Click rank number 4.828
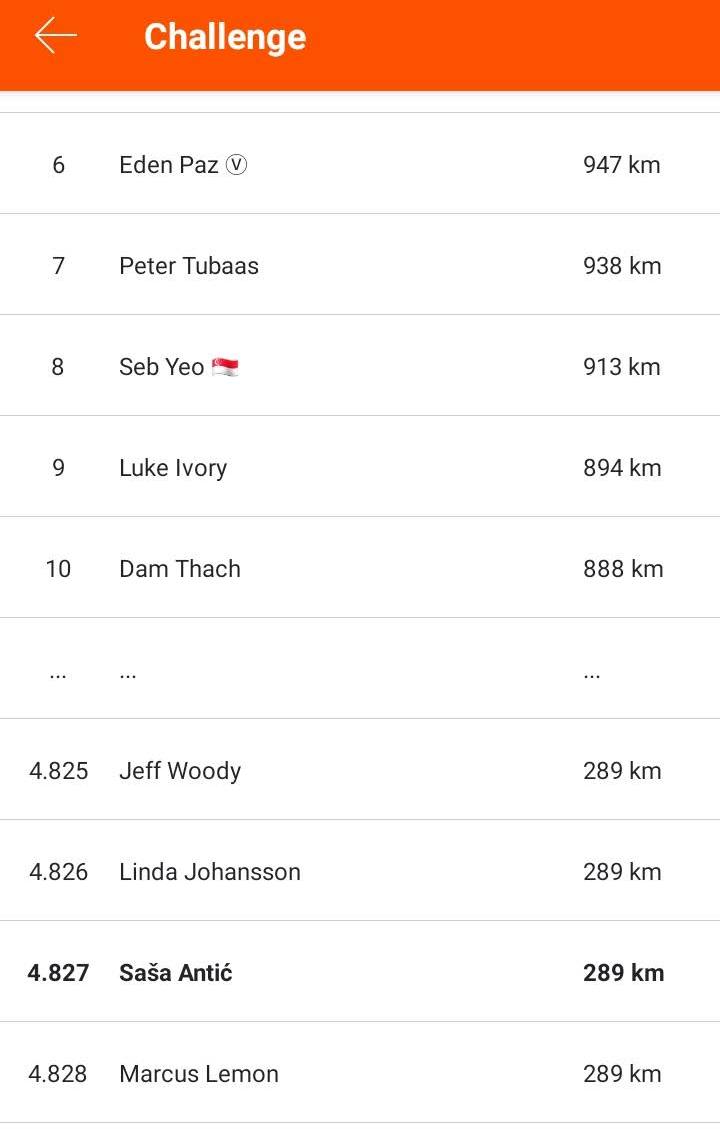Image resolution: width=720 pixels, height=1129 pixels. click(58, 1074)
